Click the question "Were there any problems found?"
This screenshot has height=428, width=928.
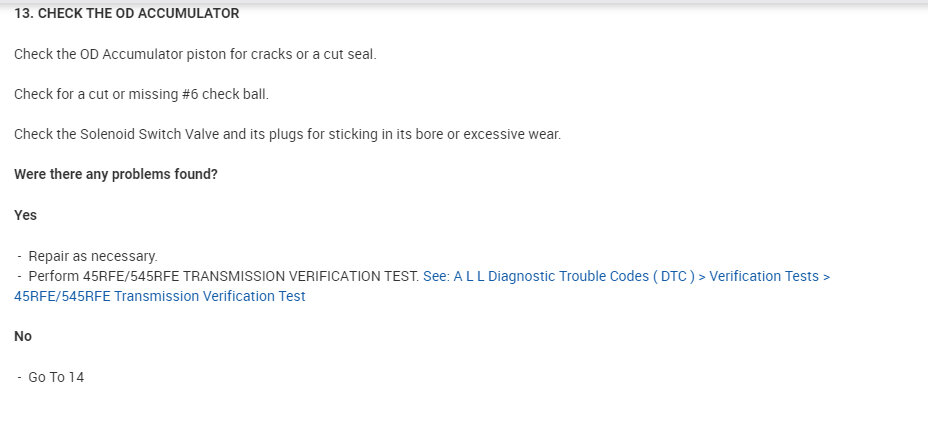[x=116, y=174]
